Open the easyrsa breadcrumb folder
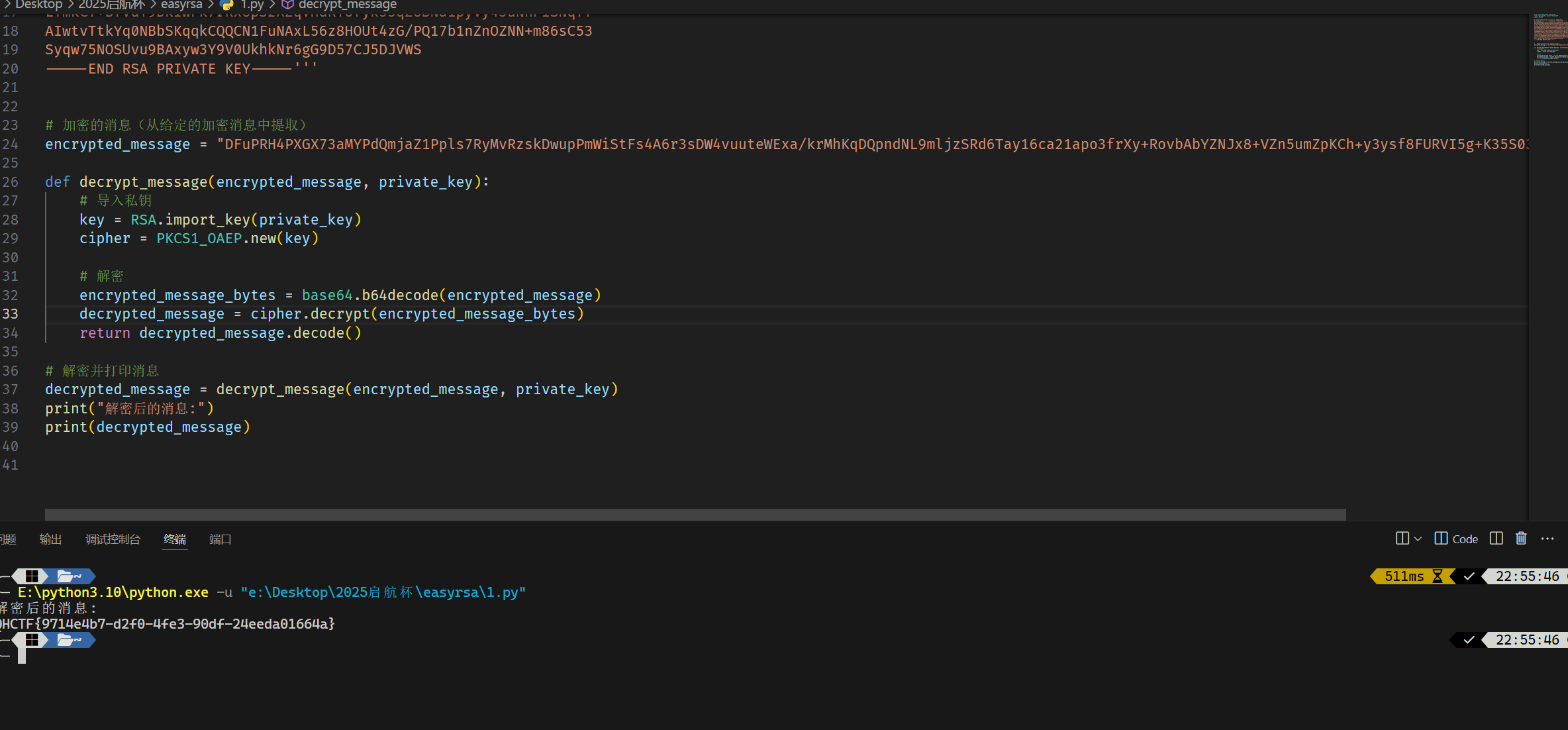The height and width of the screenshot is (730, 1568). point(181,5)
